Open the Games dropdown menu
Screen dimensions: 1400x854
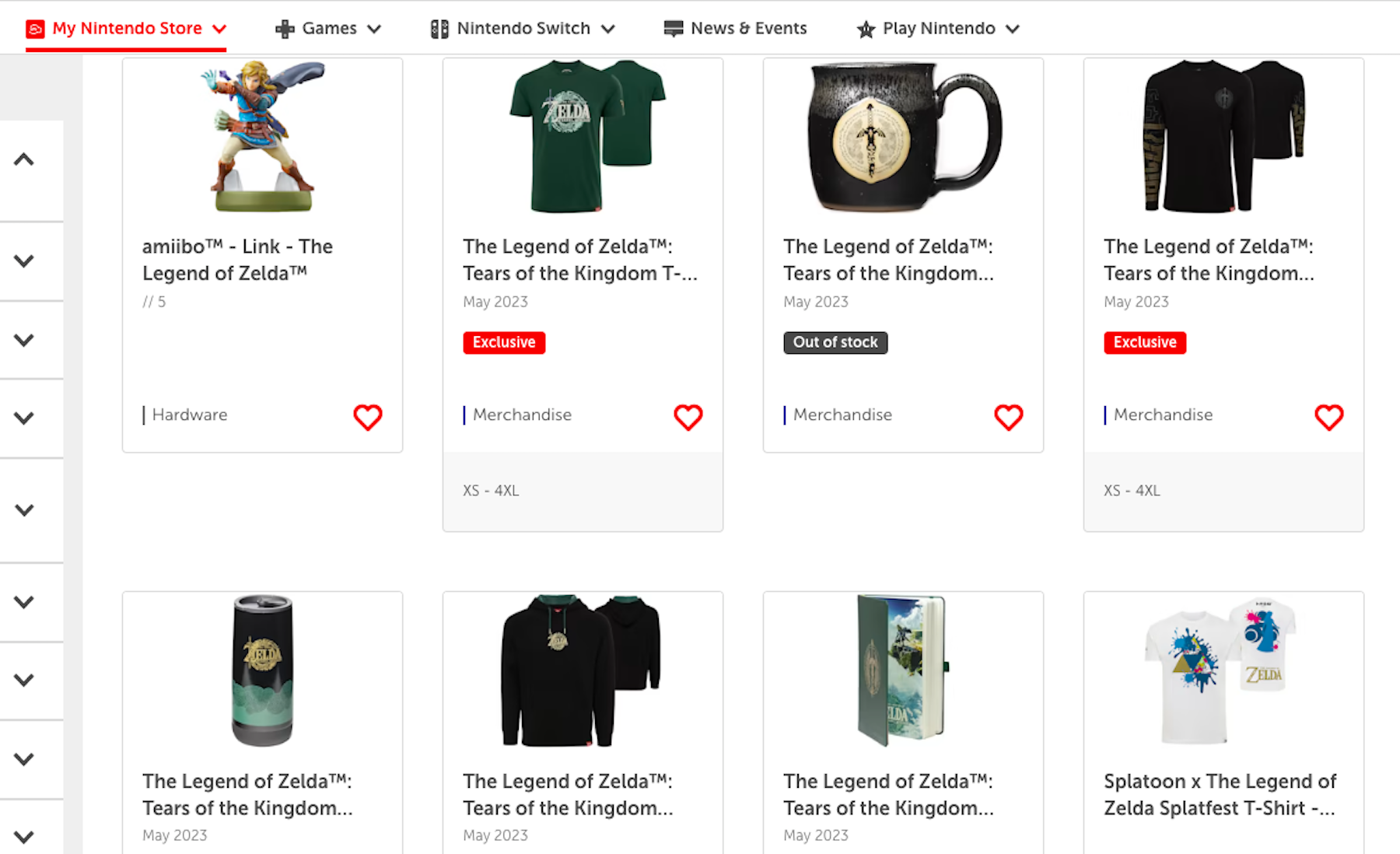(376, 28)
